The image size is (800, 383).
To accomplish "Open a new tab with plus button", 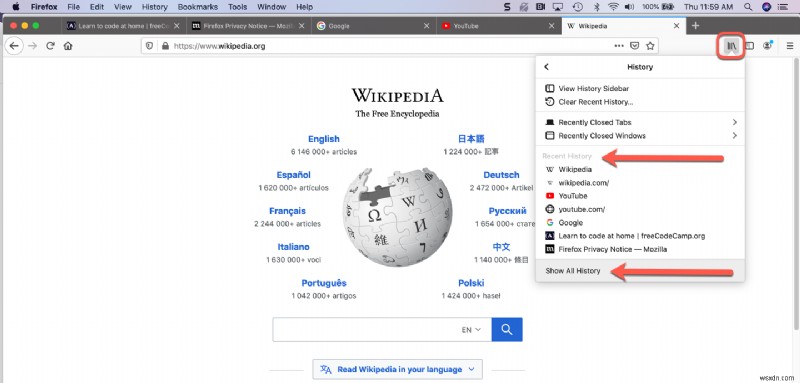I will (x=695, y=25).
